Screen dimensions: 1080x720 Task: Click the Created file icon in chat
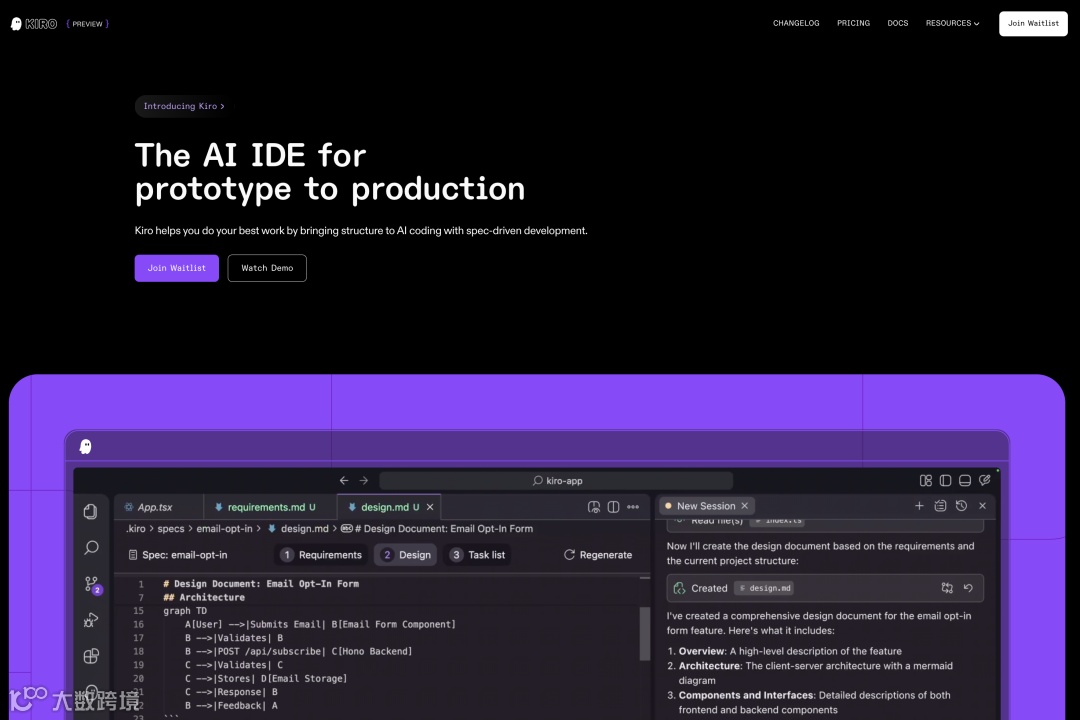tap(679, 588)
